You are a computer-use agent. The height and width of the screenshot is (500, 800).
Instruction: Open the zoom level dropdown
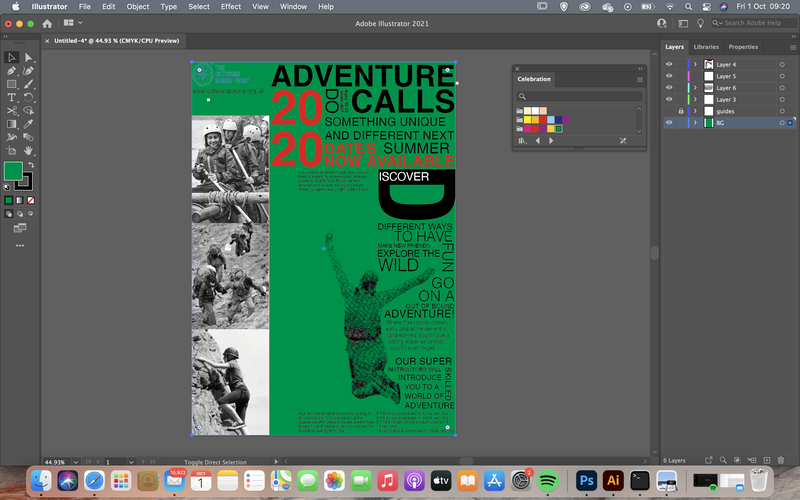[x=76, y=462]
